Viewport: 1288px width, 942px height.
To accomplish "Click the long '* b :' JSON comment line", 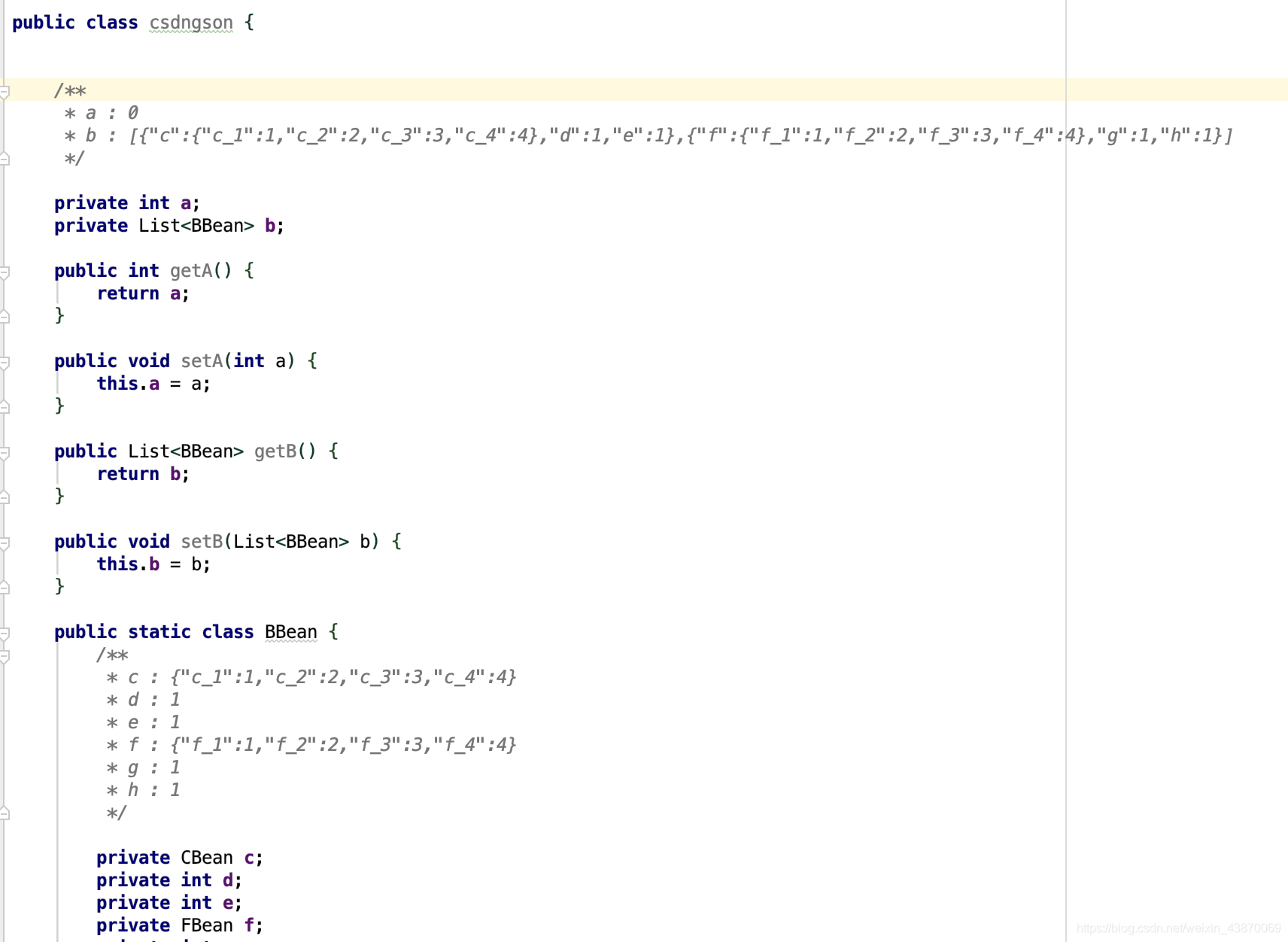I will 649,135.
